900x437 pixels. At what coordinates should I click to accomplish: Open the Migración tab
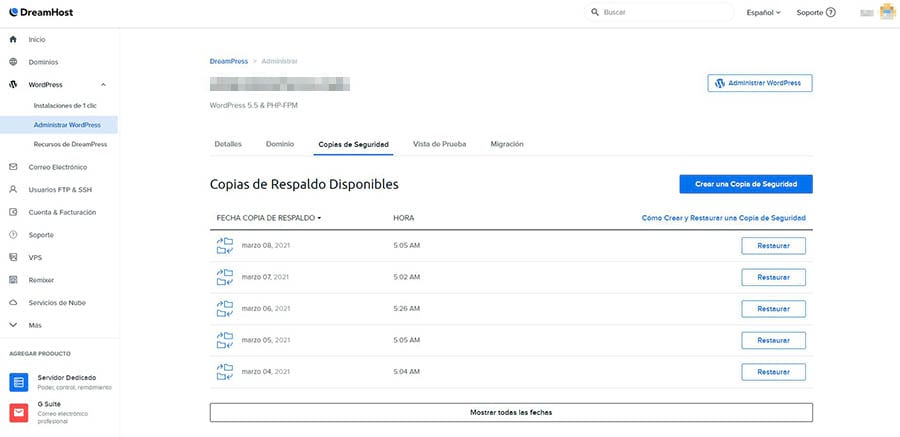click(x=506, y=144)
